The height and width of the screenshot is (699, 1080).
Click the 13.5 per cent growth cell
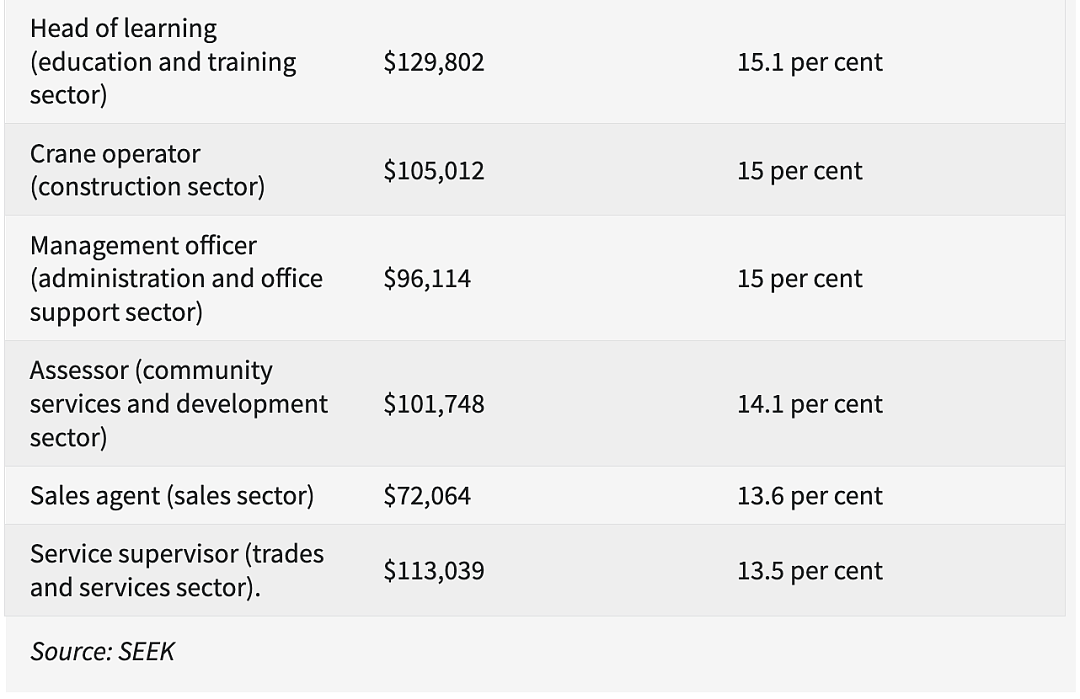click(809, 570)
